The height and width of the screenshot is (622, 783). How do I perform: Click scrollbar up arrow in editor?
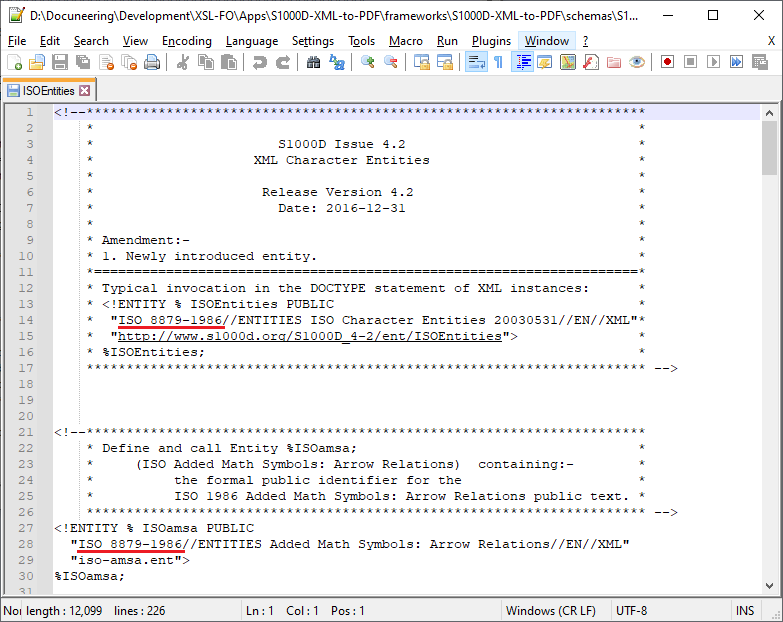point(769,113)
